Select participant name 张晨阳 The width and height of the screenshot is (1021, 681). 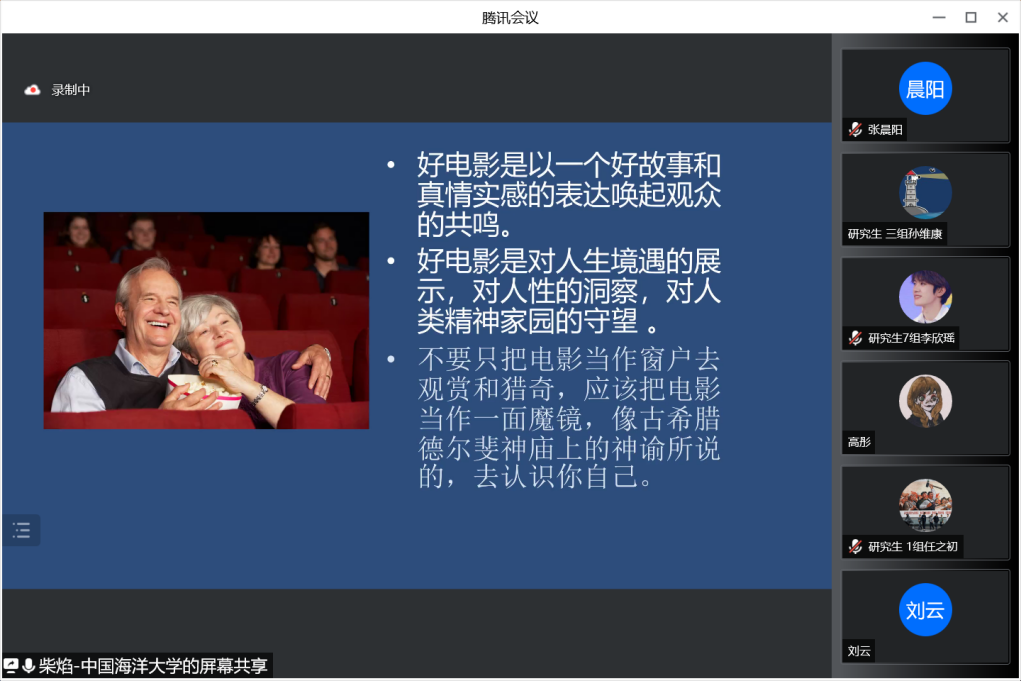tap(885, 130)
